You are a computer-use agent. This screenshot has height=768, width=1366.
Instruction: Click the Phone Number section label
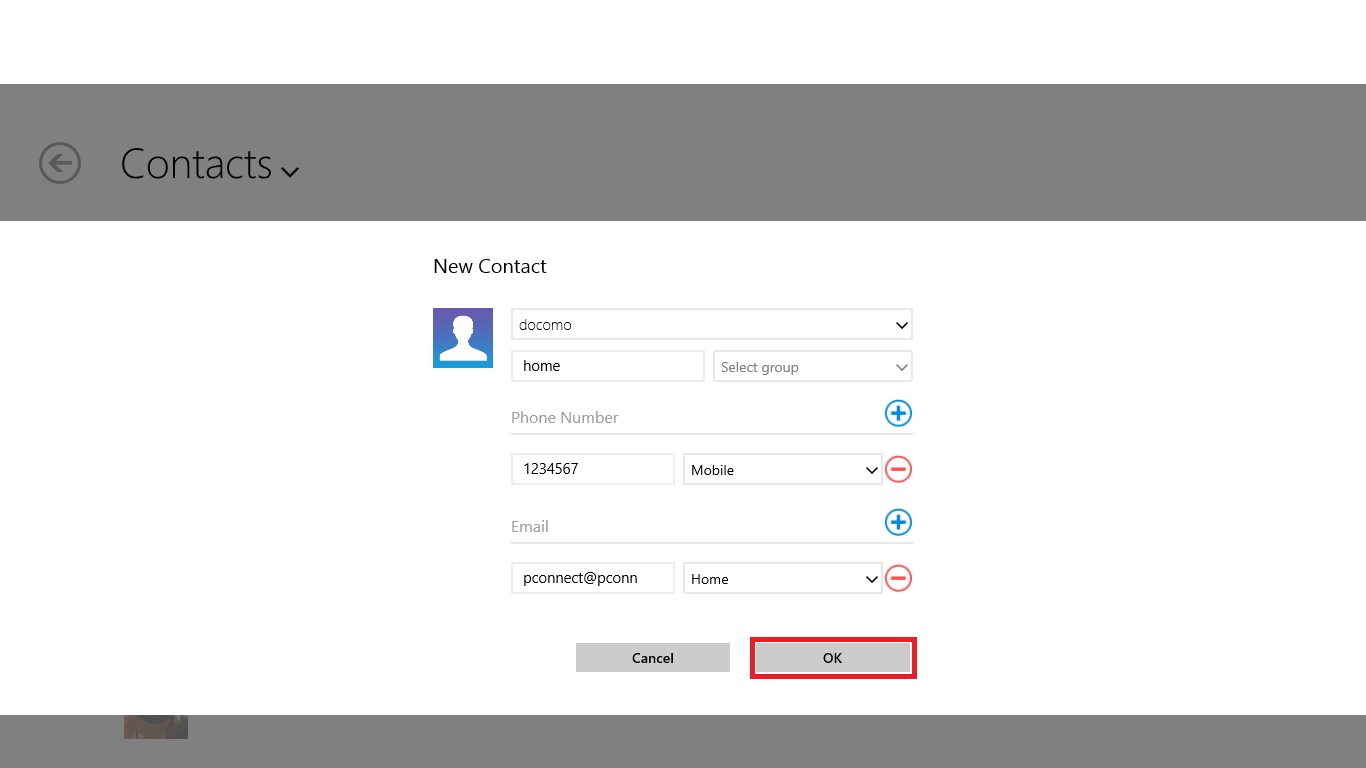click(x=565, y=418)
